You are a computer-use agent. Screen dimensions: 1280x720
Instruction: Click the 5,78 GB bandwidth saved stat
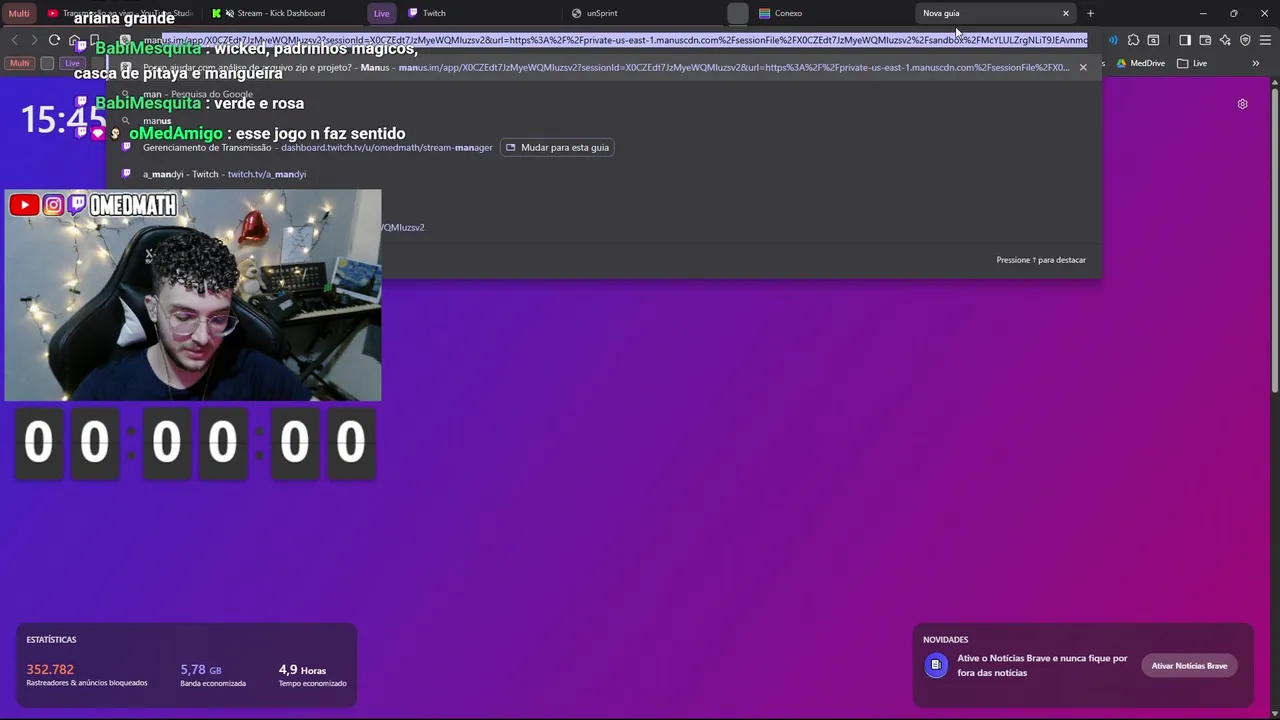(213, 675)
